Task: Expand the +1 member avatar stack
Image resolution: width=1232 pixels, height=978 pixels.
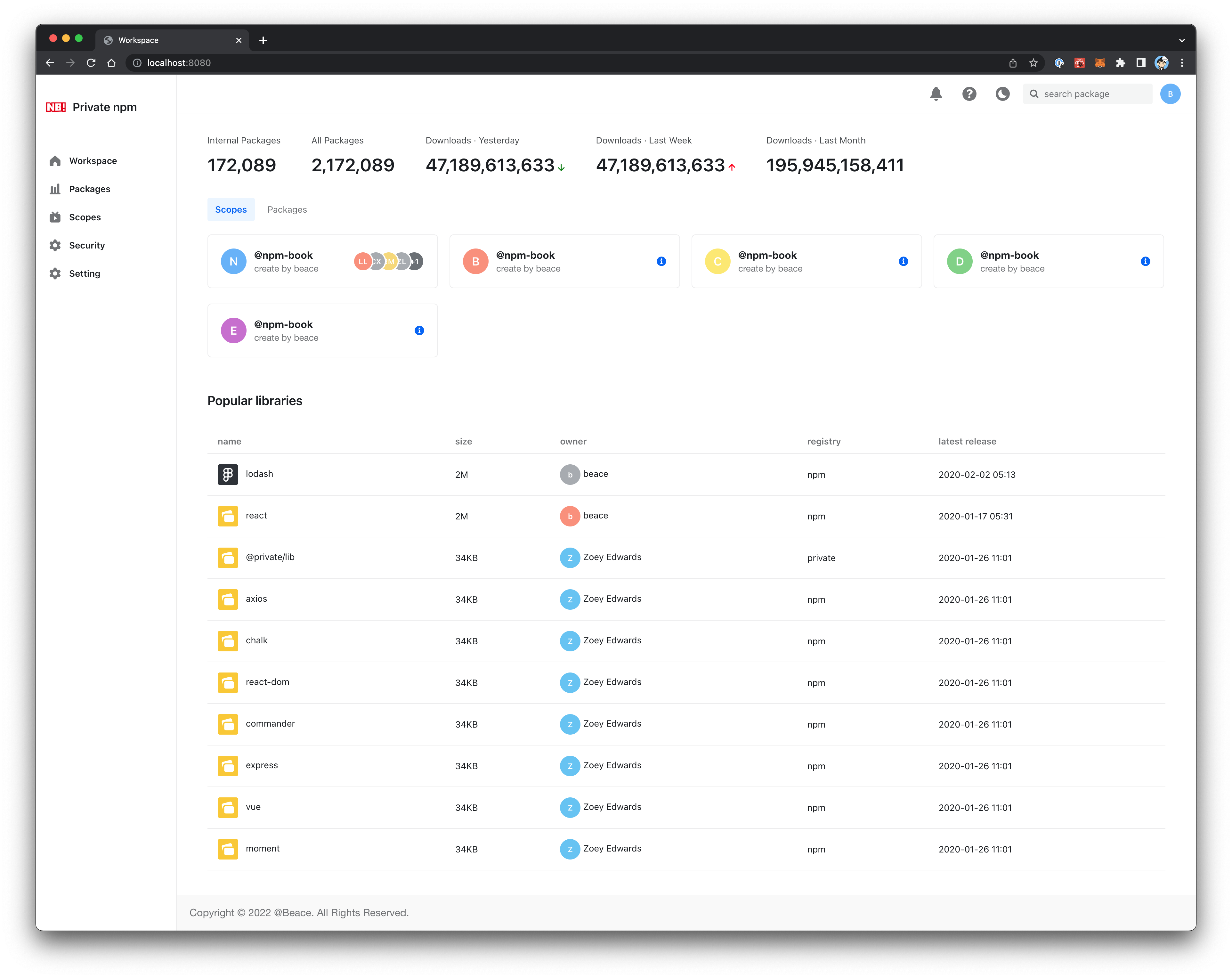Action: click(417, 261)
